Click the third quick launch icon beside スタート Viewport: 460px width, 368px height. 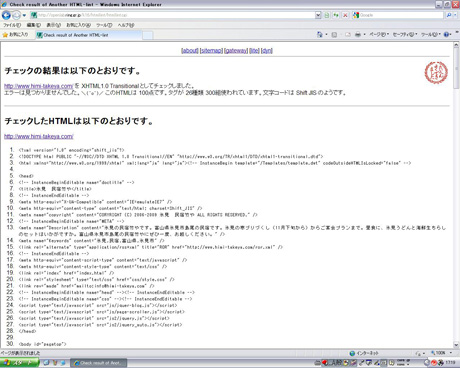point(63,363)
